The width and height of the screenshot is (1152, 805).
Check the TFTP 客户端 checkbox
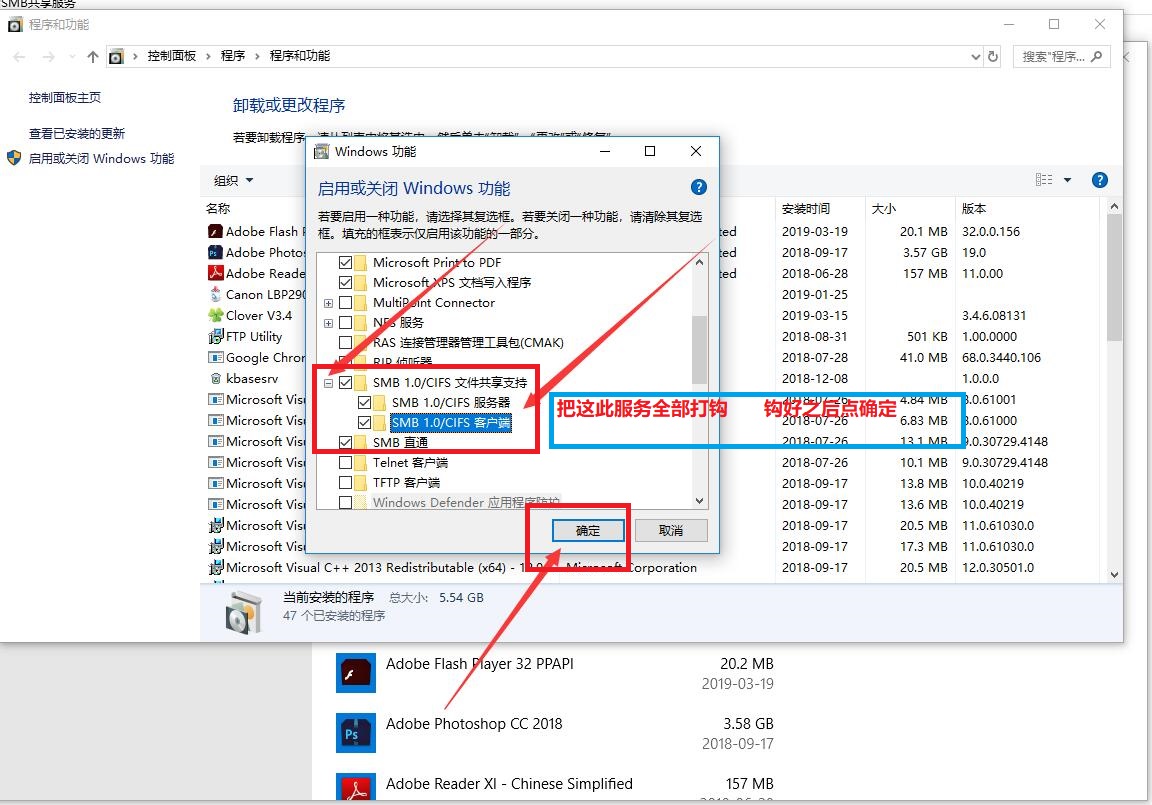pos(345,483)
